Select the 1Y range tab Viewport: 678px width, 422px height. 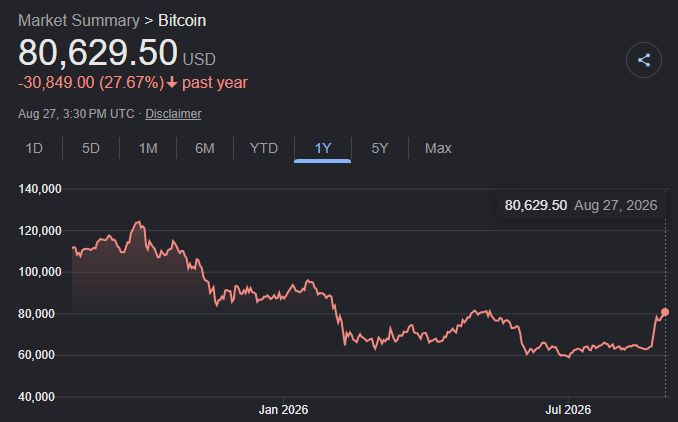(x=323, y=148)
